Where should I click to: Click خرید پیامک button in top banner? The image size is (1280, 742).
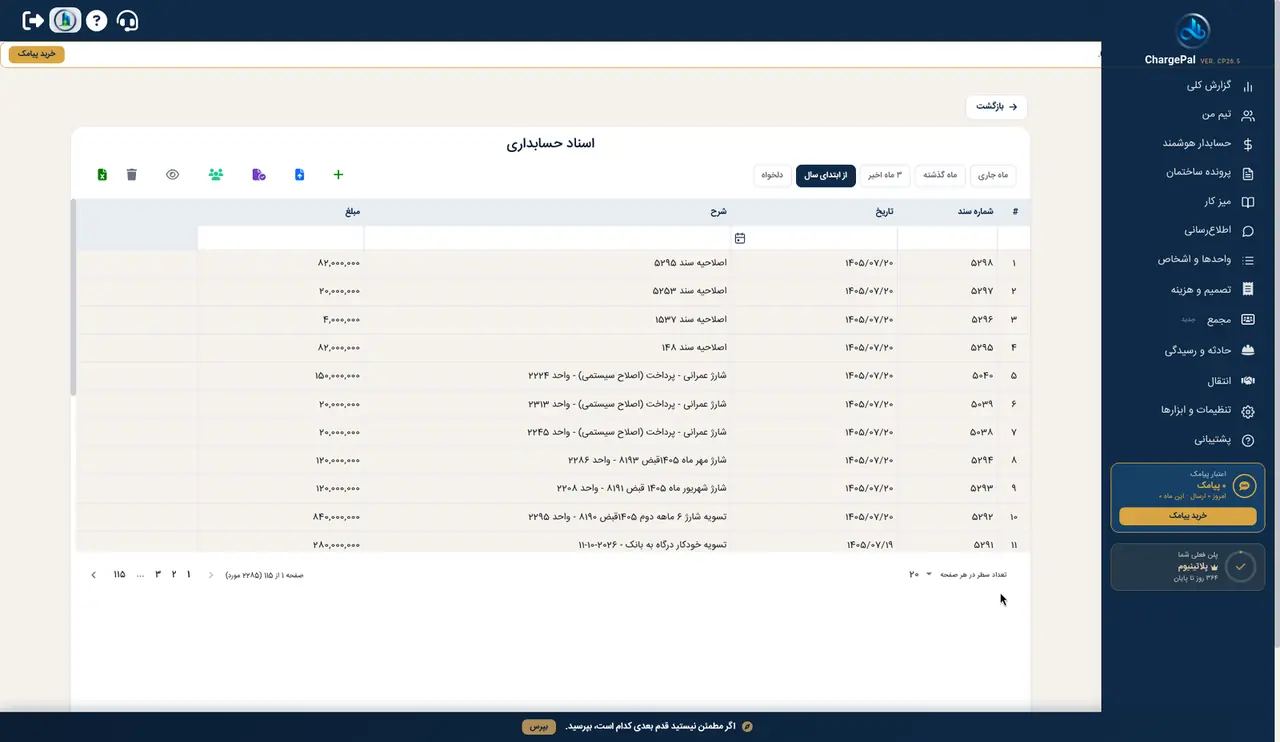[37, 54]
